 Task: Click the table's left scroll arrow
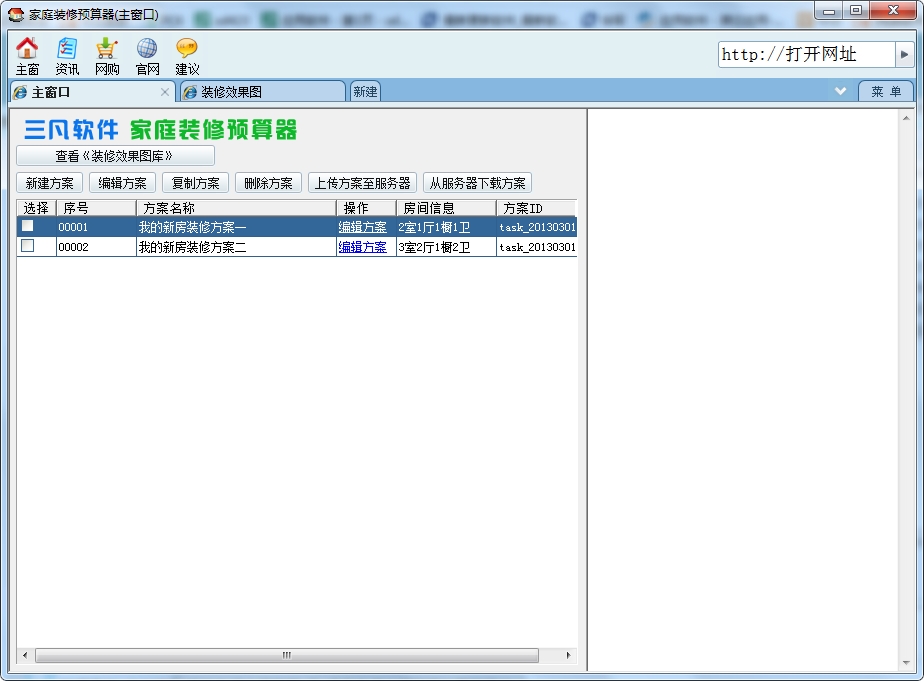point(25,655)
